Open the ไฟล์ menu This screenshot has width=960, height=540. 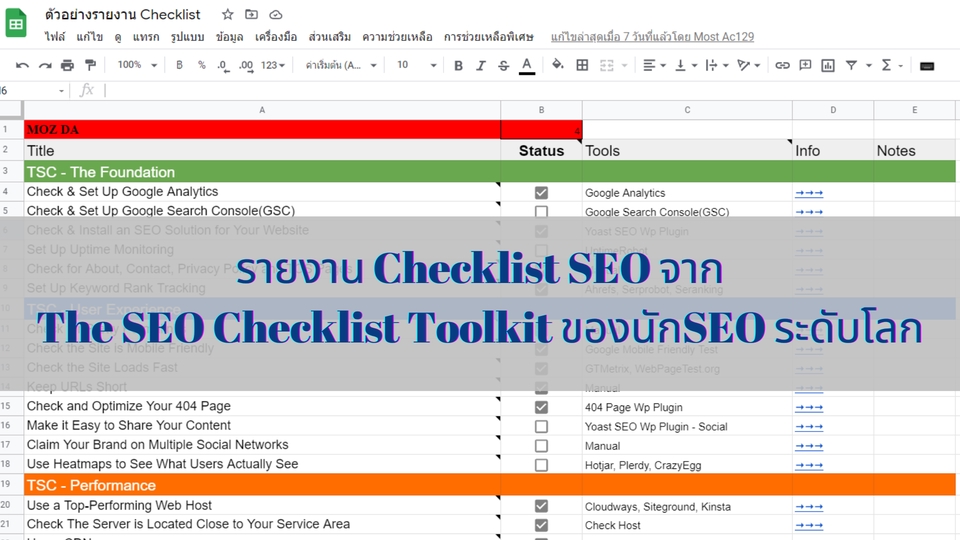pos(54,37)
